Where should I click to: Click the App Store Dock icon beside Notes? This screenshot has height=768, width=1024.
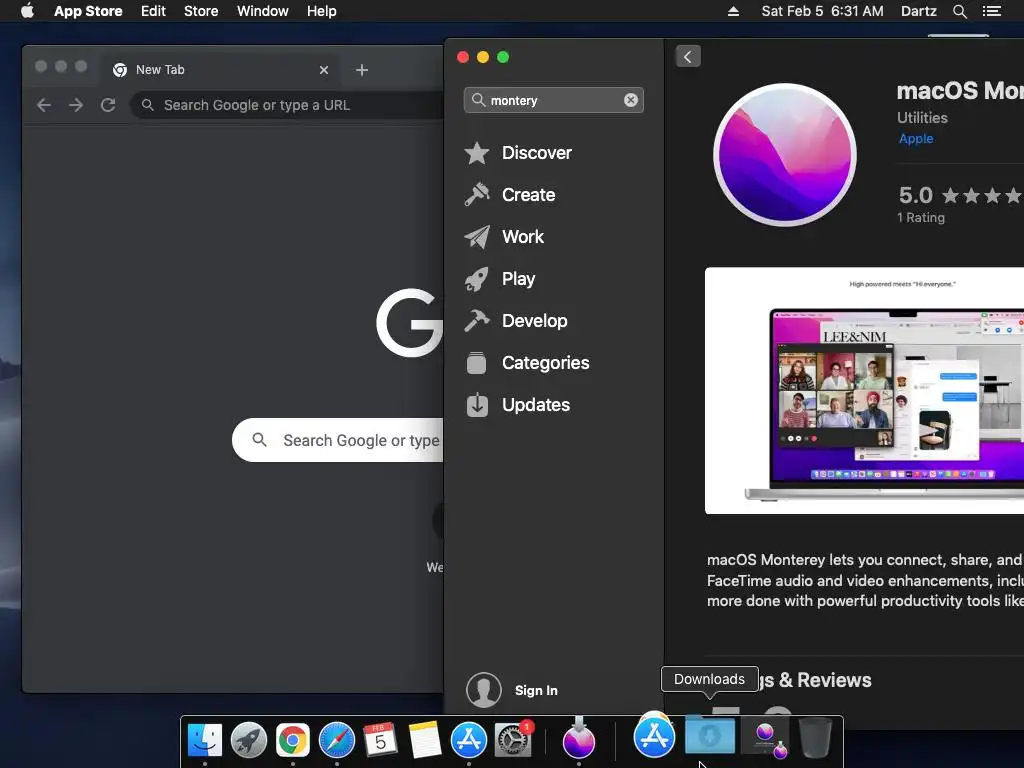(x=469, y=740)
